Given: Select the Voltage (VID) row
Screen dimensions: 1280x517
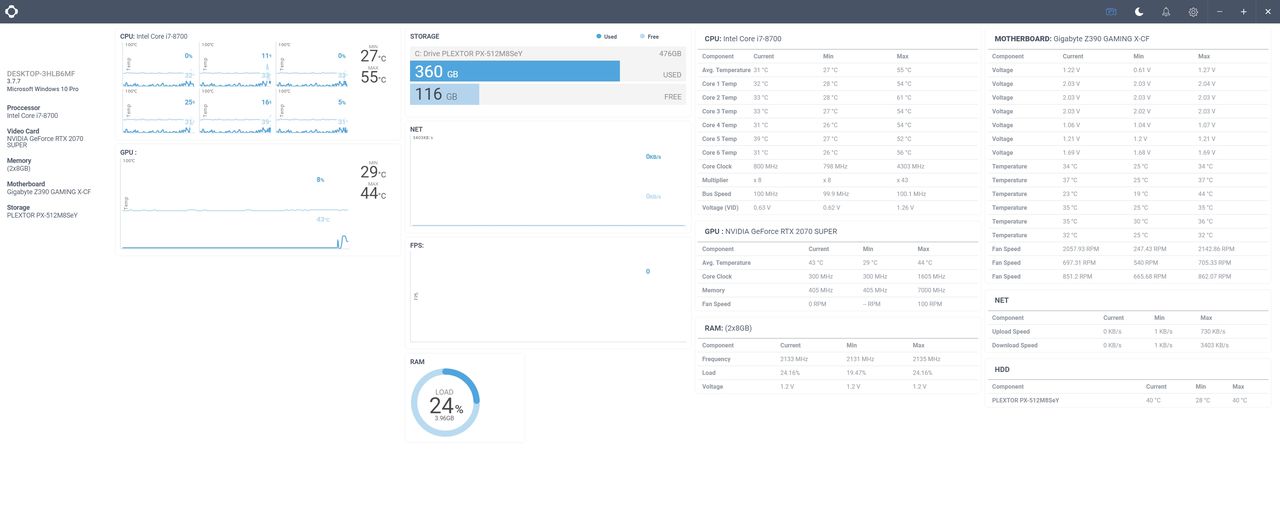Looking at the screenshot, I should click(x=837, y=207).
